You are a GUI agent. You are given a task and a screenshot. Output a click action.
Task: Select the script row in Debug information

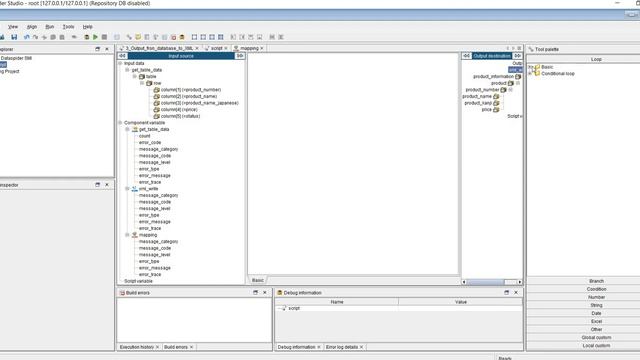click(294, 309)
